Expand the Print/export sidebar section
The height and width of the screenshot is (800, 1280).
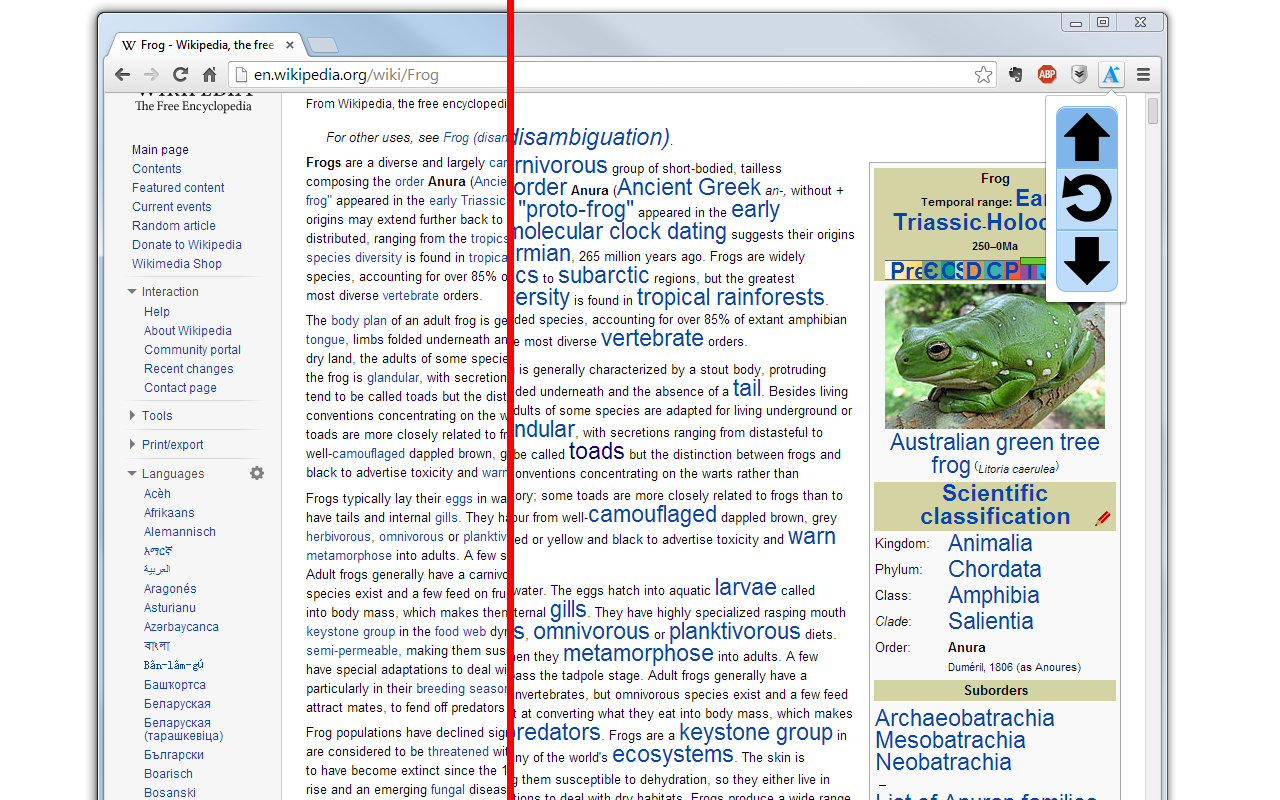pyautogui.click(x=132, y=445)
